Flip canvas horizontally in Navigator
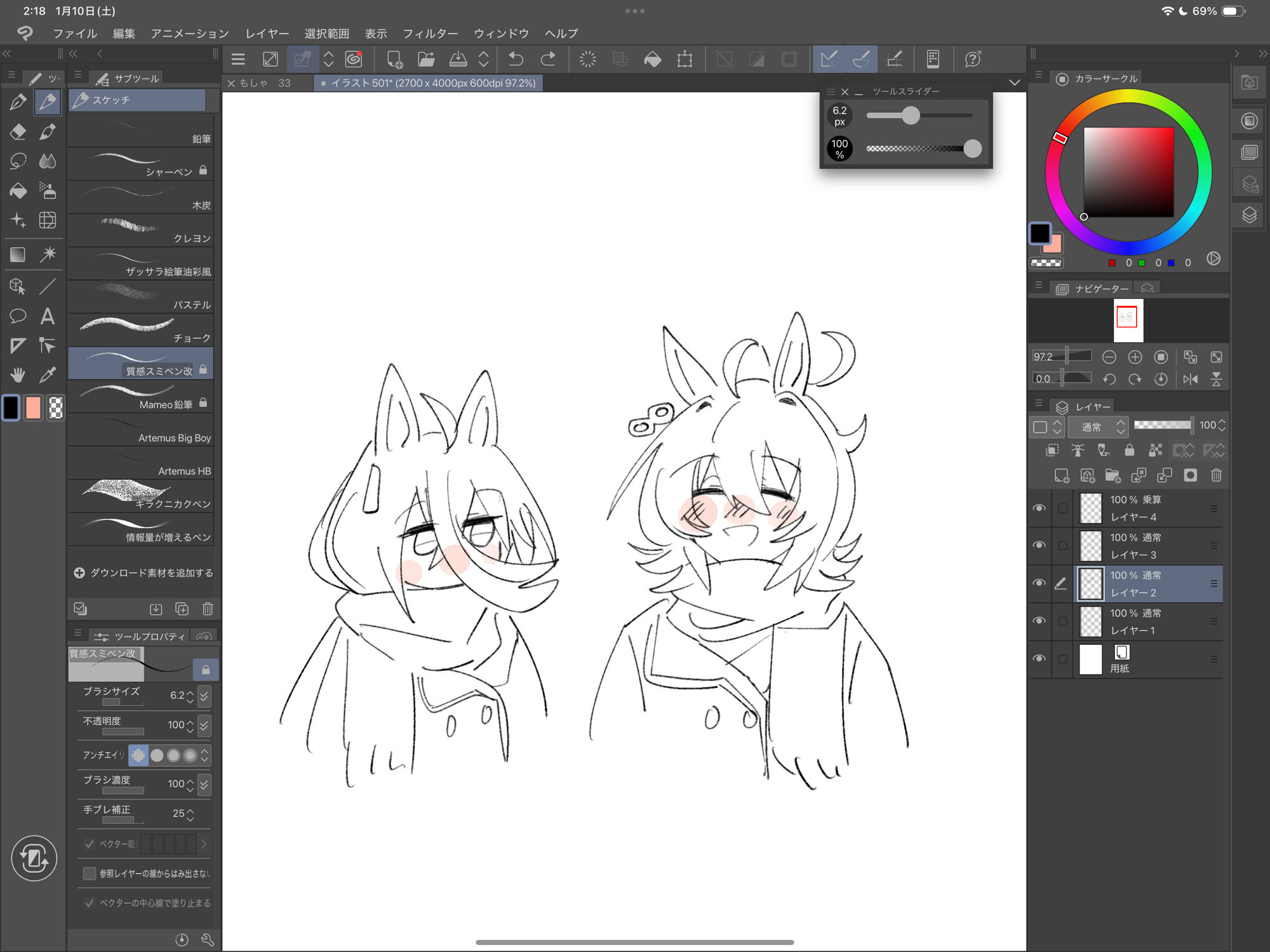Image resolution: width=1270 pixels, height=952 pixels. click(x=1190, y=379)
